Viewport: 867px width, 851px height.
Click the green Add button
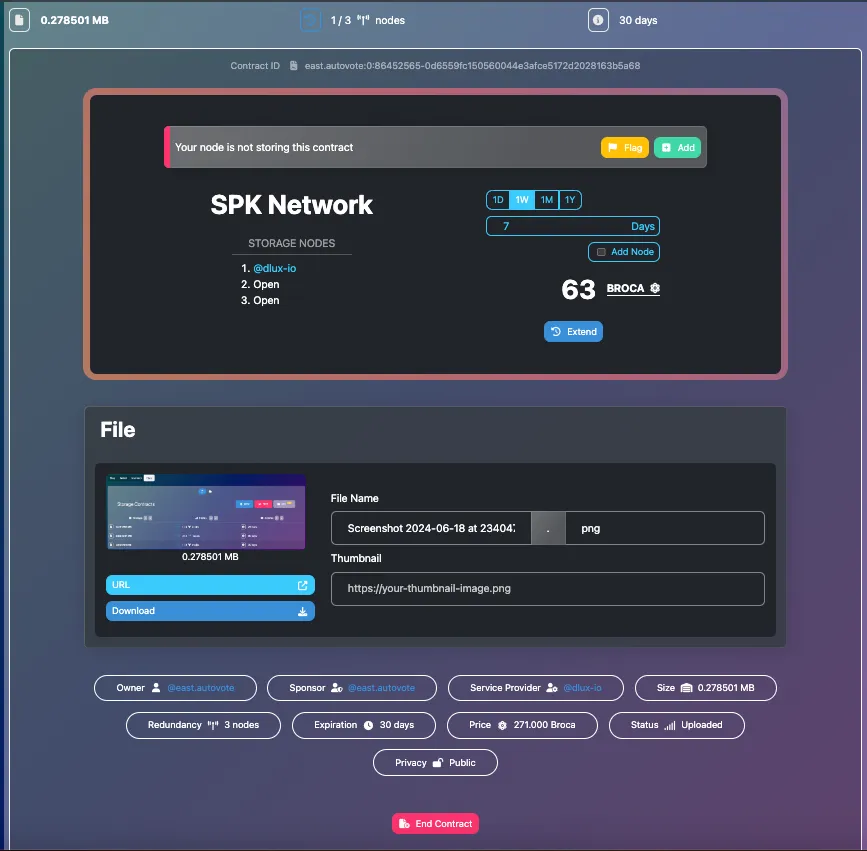[677, 148]
